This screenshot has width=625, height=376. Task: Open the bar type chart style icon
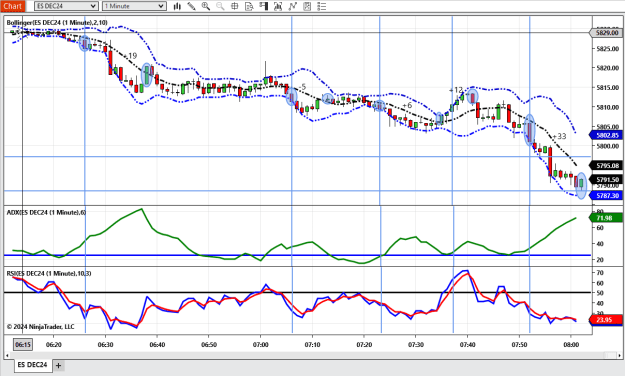tap(177, 6)
